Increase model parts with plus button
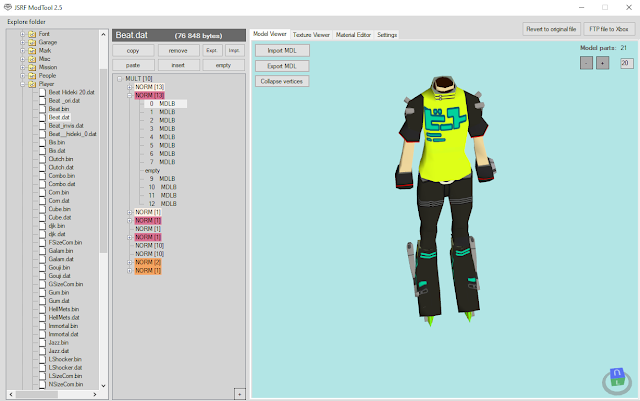 pos(602,63)
